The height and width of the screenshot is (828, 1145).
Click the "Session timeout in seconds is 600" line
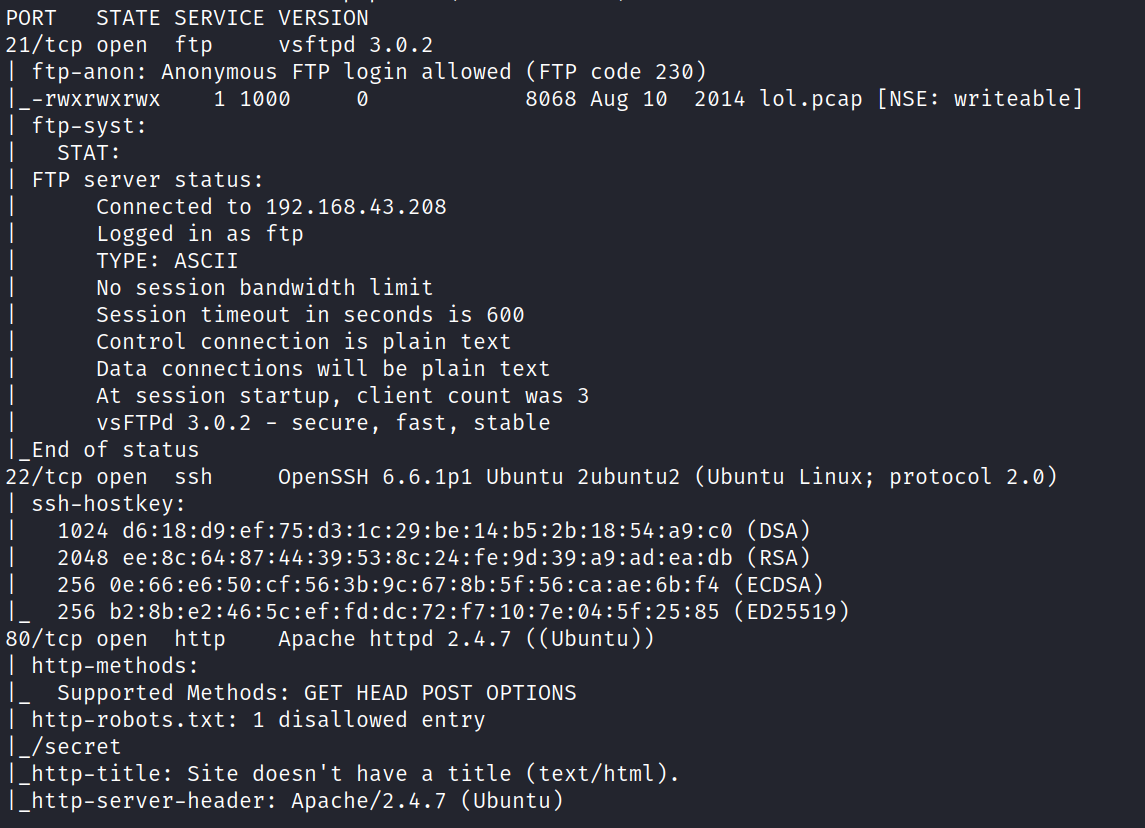[x=310, y=315]
